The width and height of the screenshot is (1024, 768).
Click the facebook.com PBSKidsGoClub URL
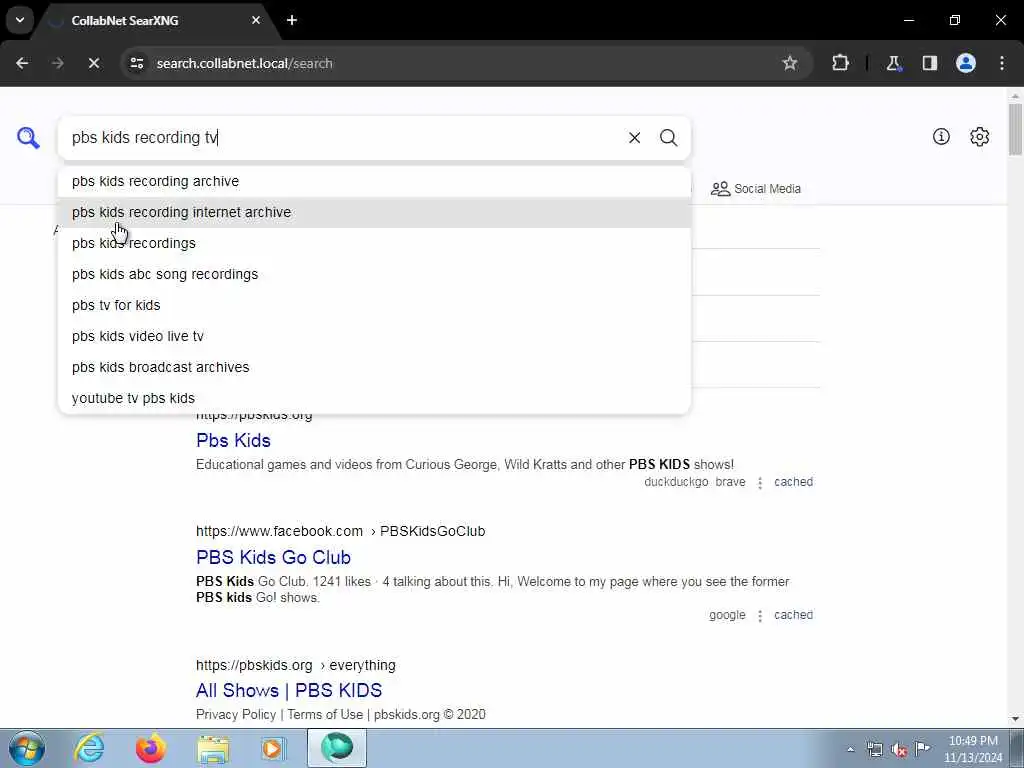[340, 532]
